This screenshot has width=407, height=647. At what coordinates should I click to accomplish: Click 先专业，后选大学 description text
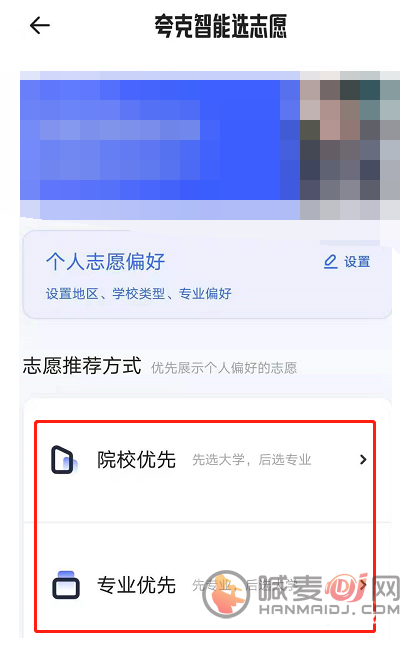pos(244,585)
